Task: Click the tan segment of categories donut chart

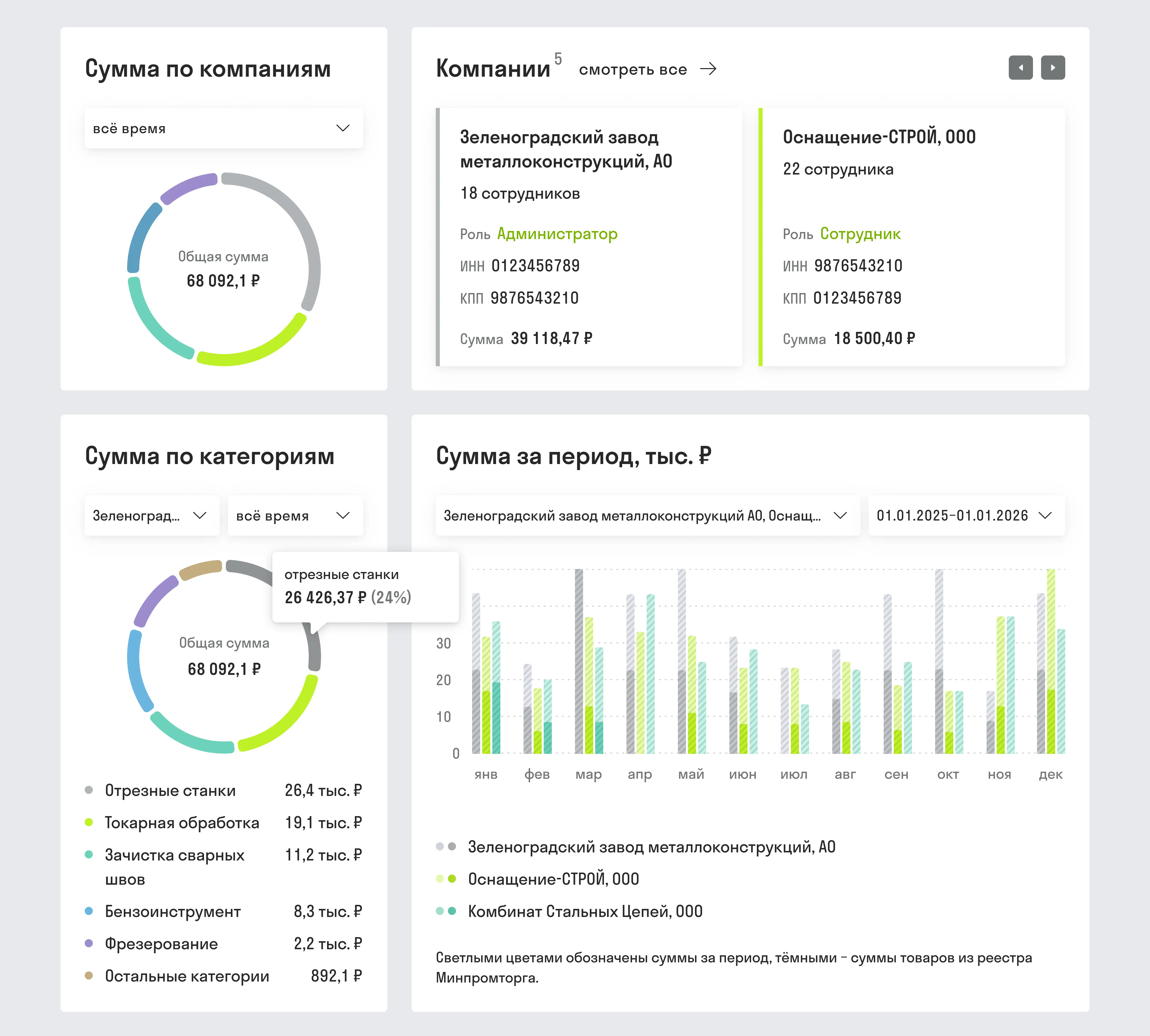Action: [x=200, y=568]
